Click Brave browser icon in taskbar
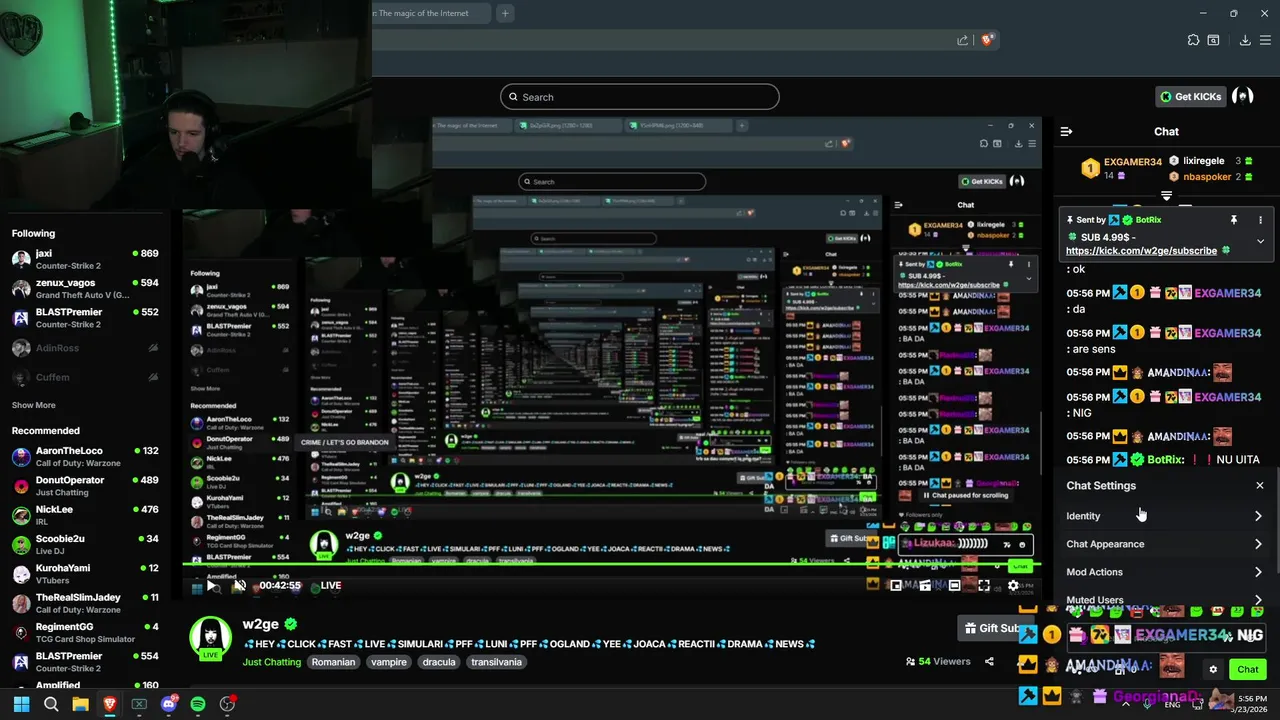 110,704
